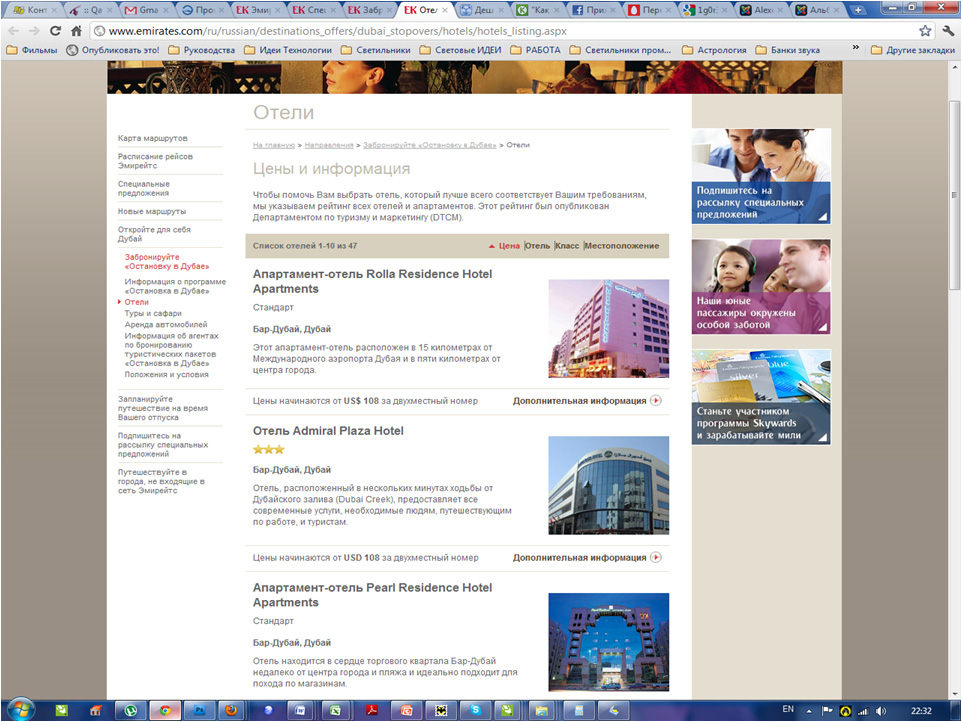The height and width of the screenshot is (722, 962).
Task: Open the 'Астрология' bookmarks folder
Action: (x=715, y=50)
